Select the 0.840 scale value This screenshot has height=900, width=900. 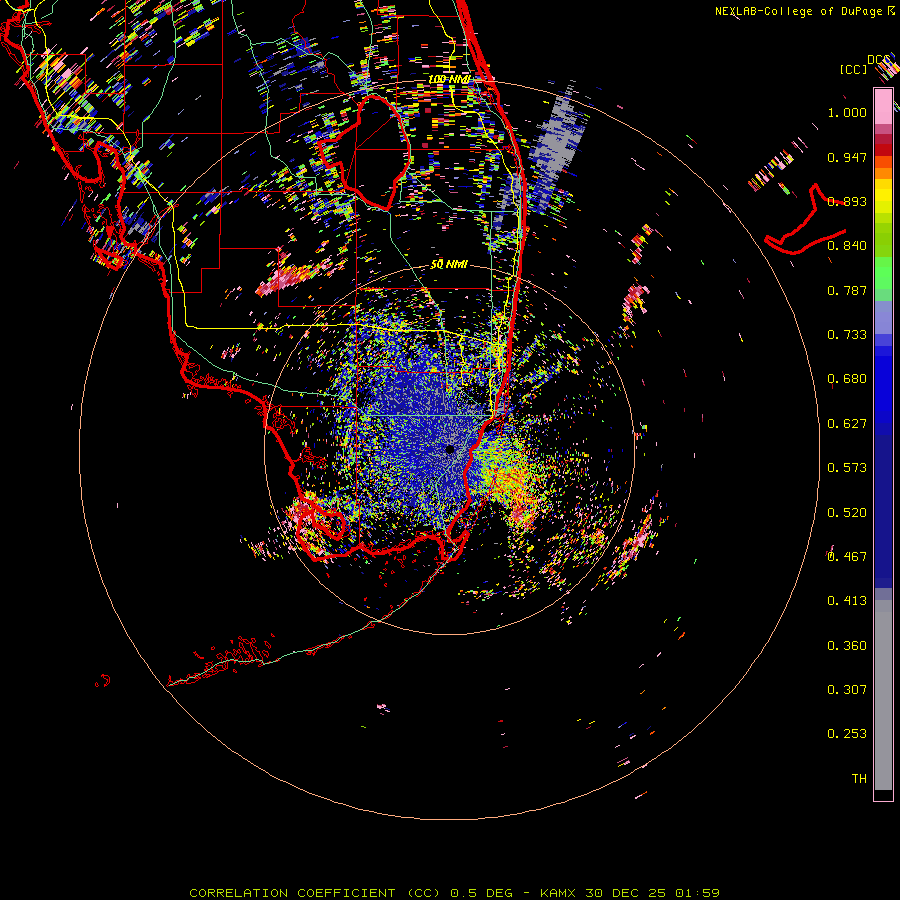tap(847, 246)
